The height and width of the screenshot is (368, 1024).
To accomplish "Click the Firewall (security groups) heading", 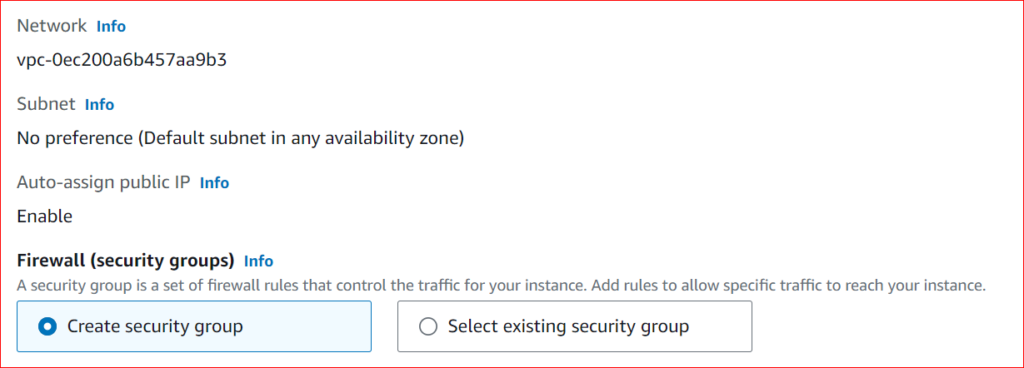I will click(125, 261).
